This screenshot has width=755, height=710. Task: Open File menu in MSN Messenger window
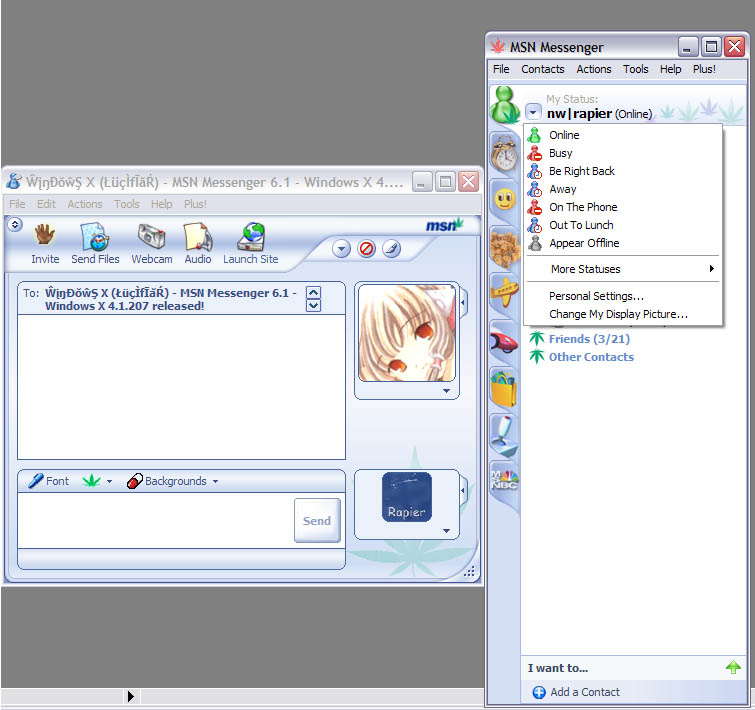[x=501, y=69]
